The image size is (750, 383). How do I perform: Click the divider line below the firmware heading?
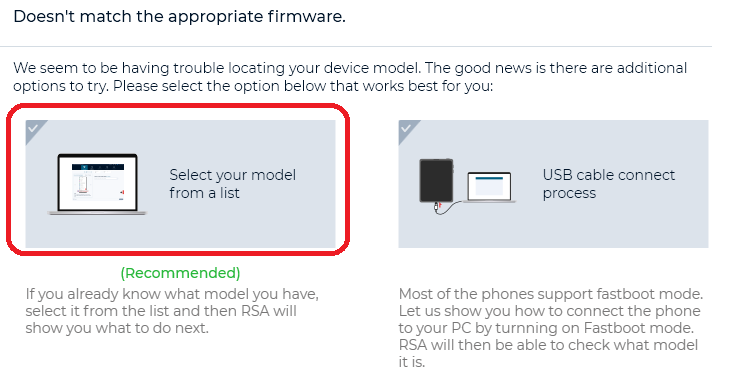[x=356, y=46]
